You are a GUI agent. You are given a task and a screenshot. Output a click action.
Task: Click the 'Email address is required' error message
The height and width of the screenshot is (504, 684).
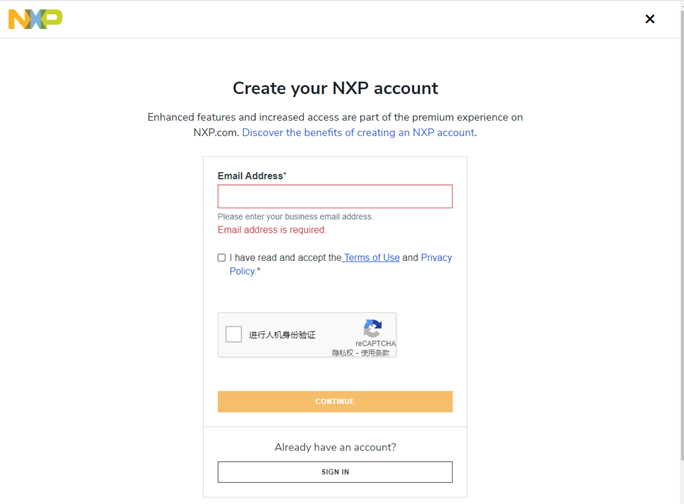point(272,230)
